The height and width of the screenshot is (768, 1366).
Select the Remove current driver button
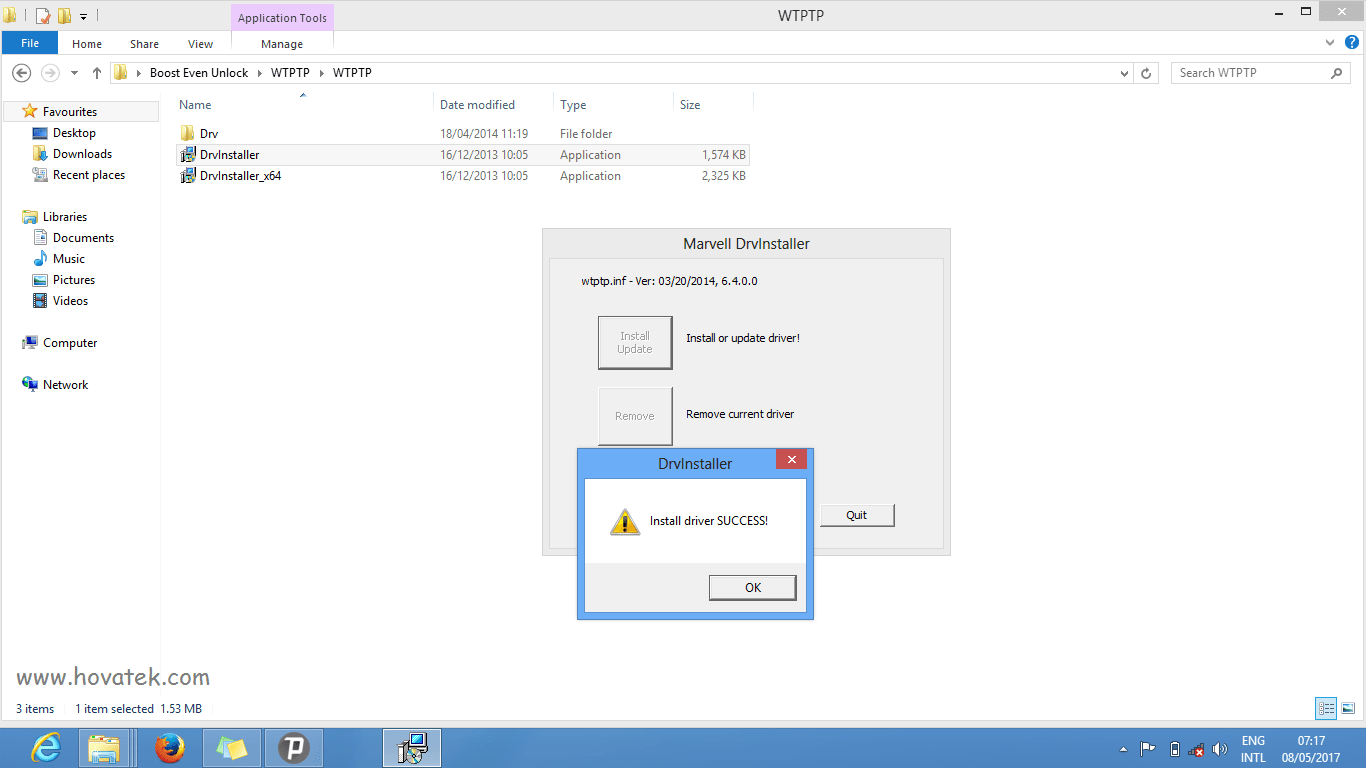pyautogui.click(x=635, y=415)
